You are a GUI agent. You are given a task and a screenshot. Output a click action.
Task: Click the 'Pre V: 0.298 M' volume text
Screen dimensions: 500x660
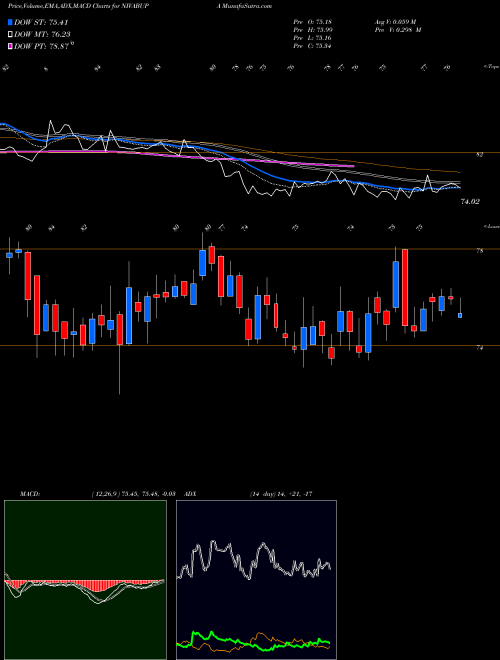tap(397, 30)
